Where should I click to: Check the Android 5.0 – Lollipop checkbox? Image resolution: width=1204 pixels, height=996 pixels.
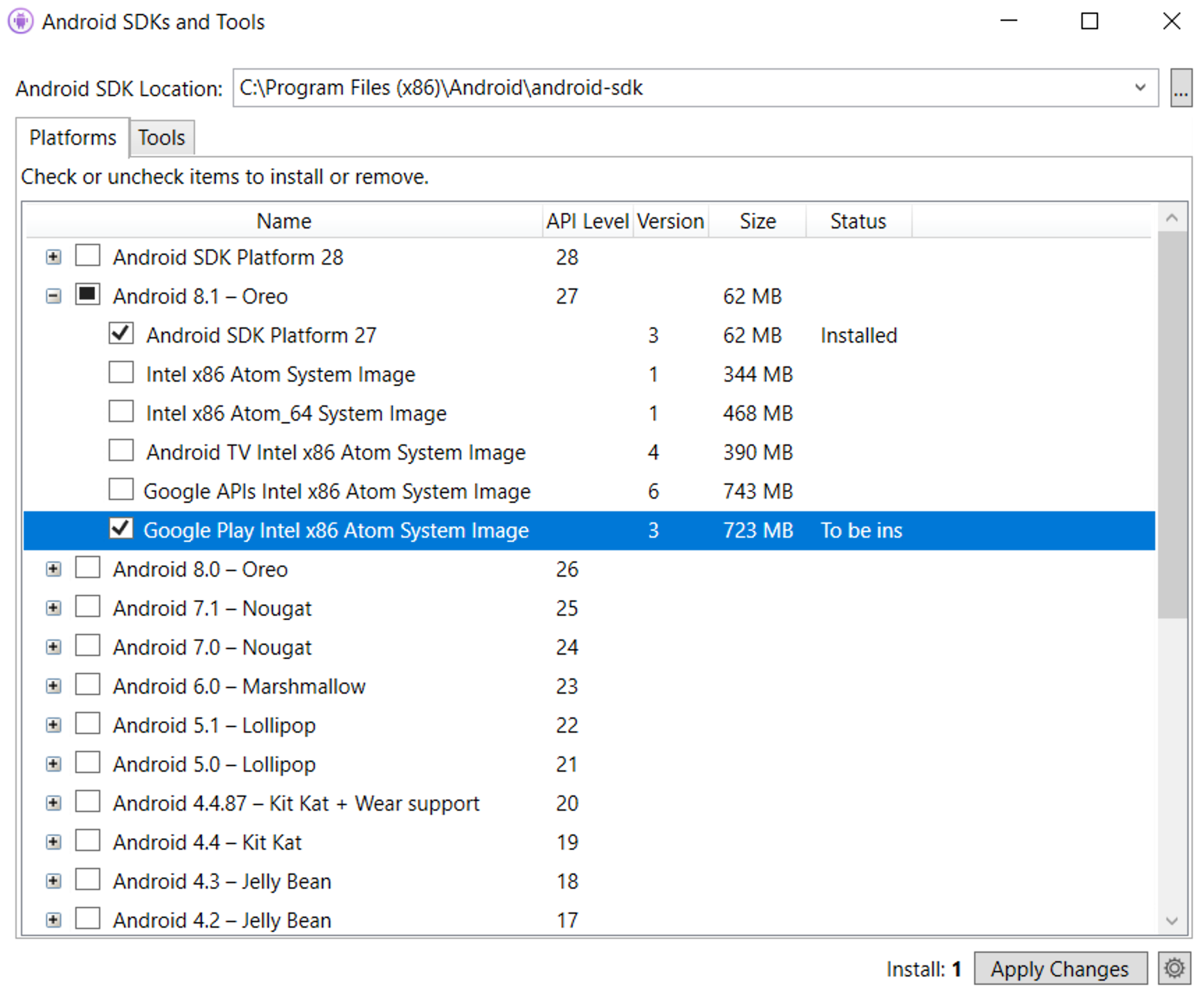coord(88,762)
